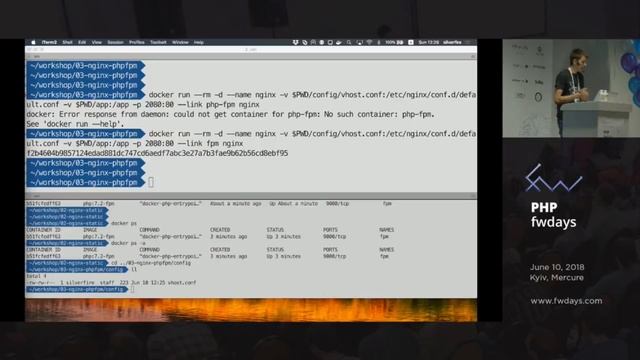The height and width of the screenshot is (360, 640).
Task: Click 'About a minute ago' in bottom pane
Action: click(x=236, y=203)
